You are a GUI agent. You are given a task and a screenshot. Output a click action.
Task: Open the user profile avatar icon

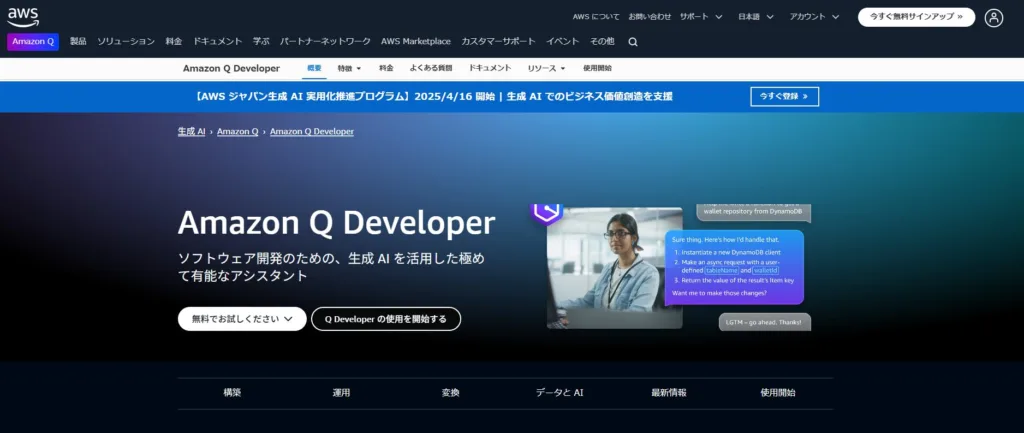[x=993, y=18]
